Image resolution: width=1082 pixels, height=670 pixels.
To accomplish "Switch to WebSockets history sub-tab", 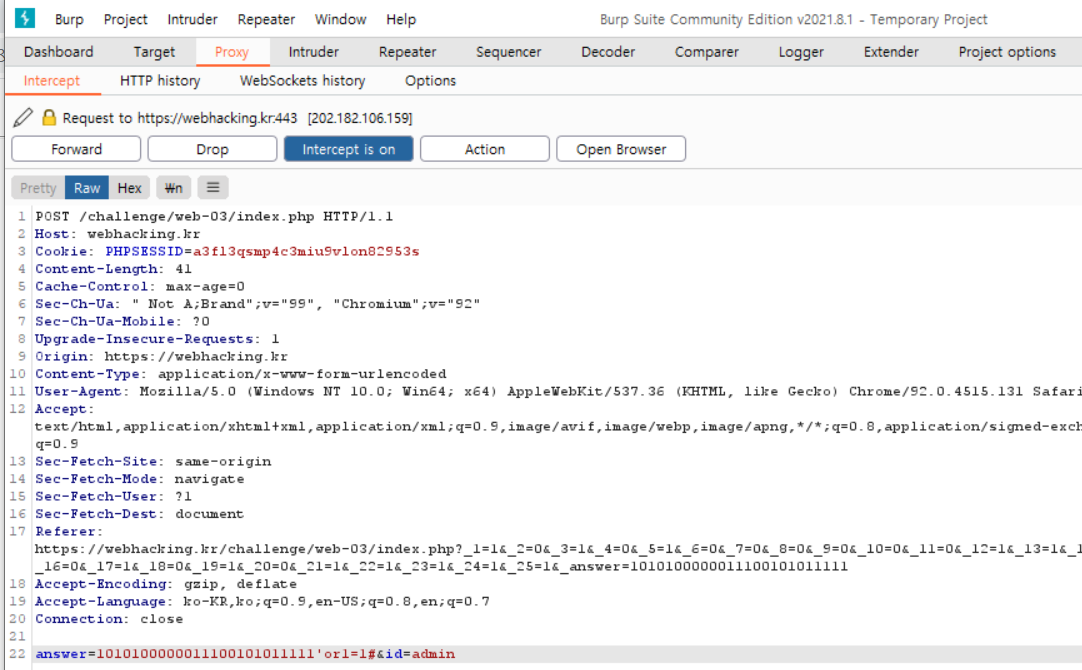I will tap(302, 81).
